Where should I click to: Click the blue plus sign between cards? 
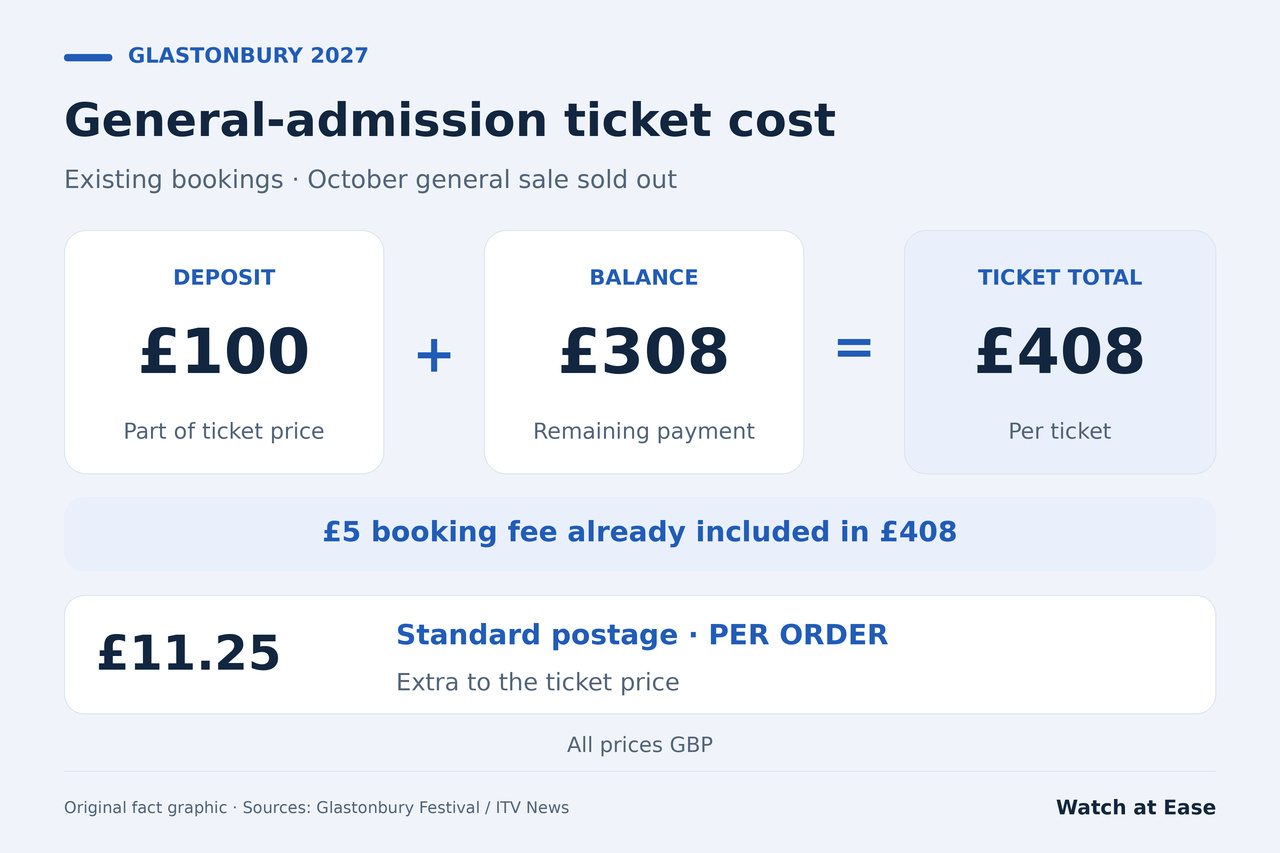tap(434, 355)
